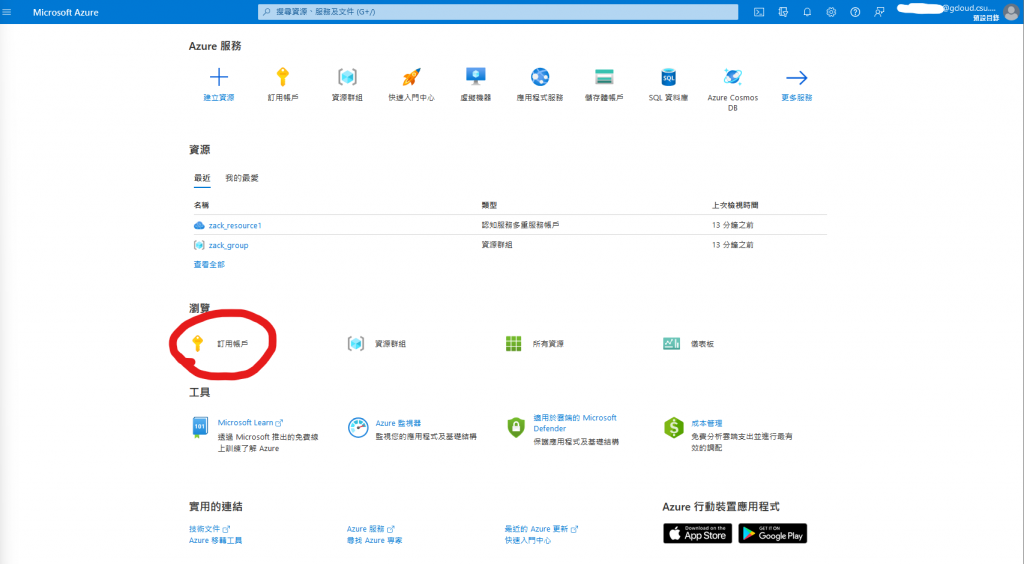The width and height of the screenshot is (1024, 564).
Task: Click 13 分鐘之前 in zack_resource1 row
Action: [x=732, y=225]
